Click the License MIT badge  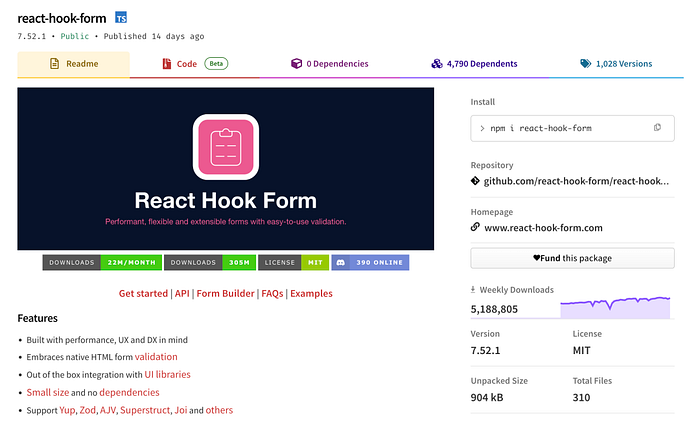click(294, 262)
